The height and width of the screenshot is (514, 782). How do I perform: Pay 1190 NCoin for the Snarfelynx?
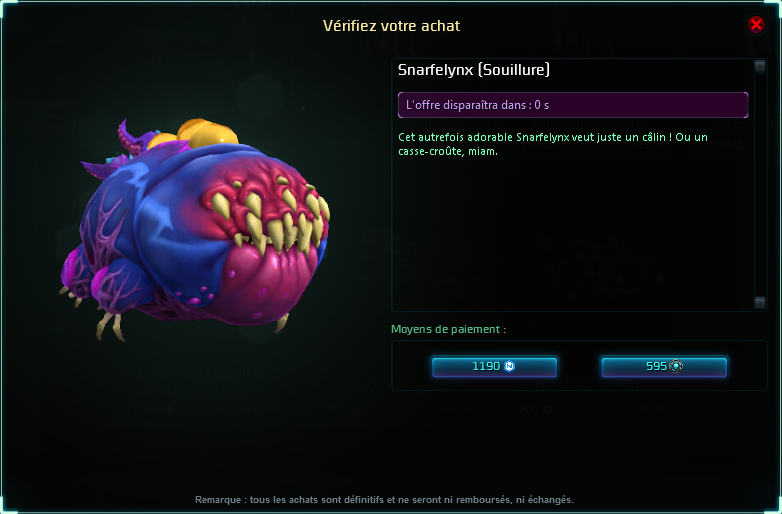[494, 366]
